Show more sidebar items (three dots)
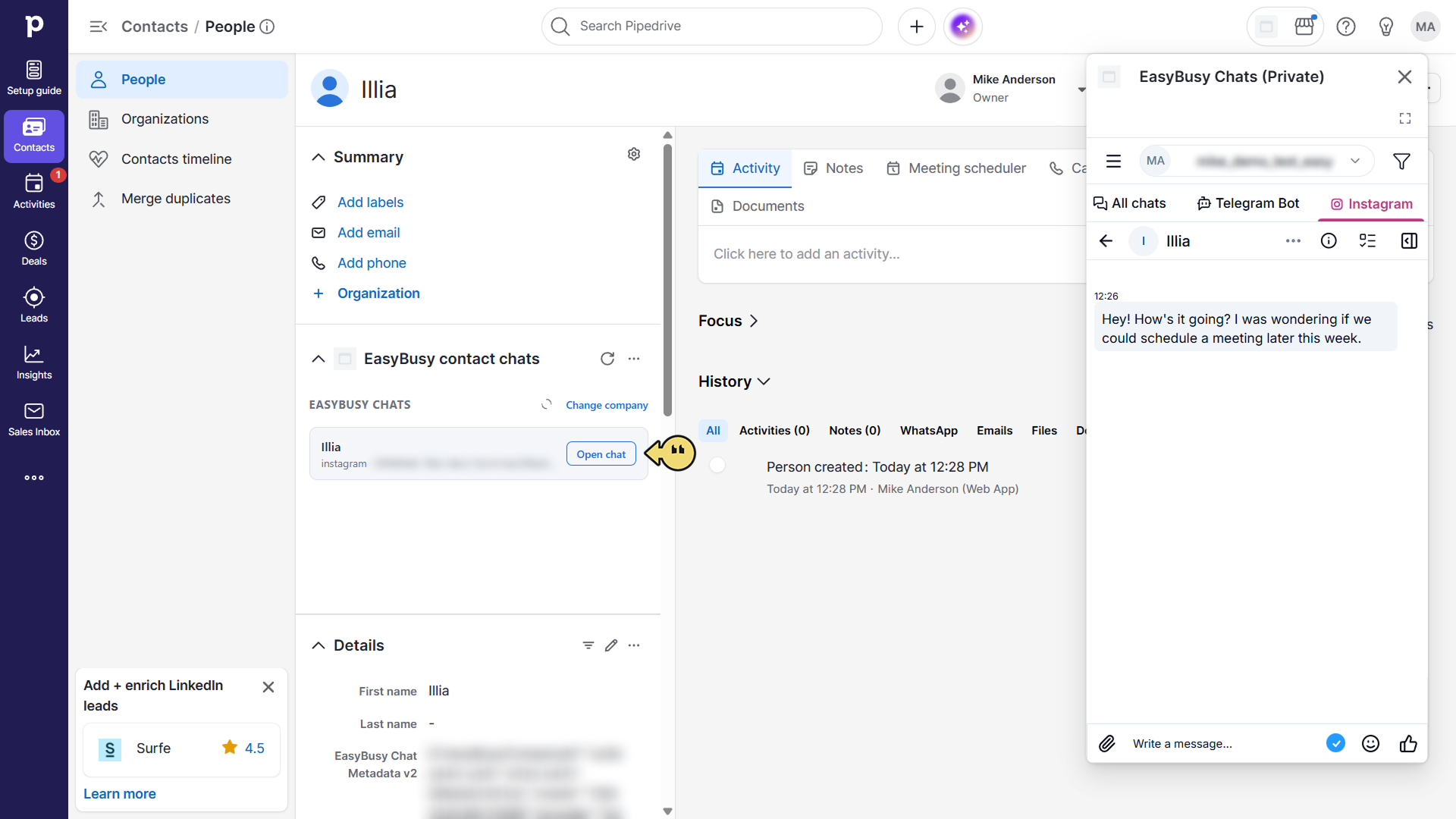The image size is (1456, 819). pos(34,478)
